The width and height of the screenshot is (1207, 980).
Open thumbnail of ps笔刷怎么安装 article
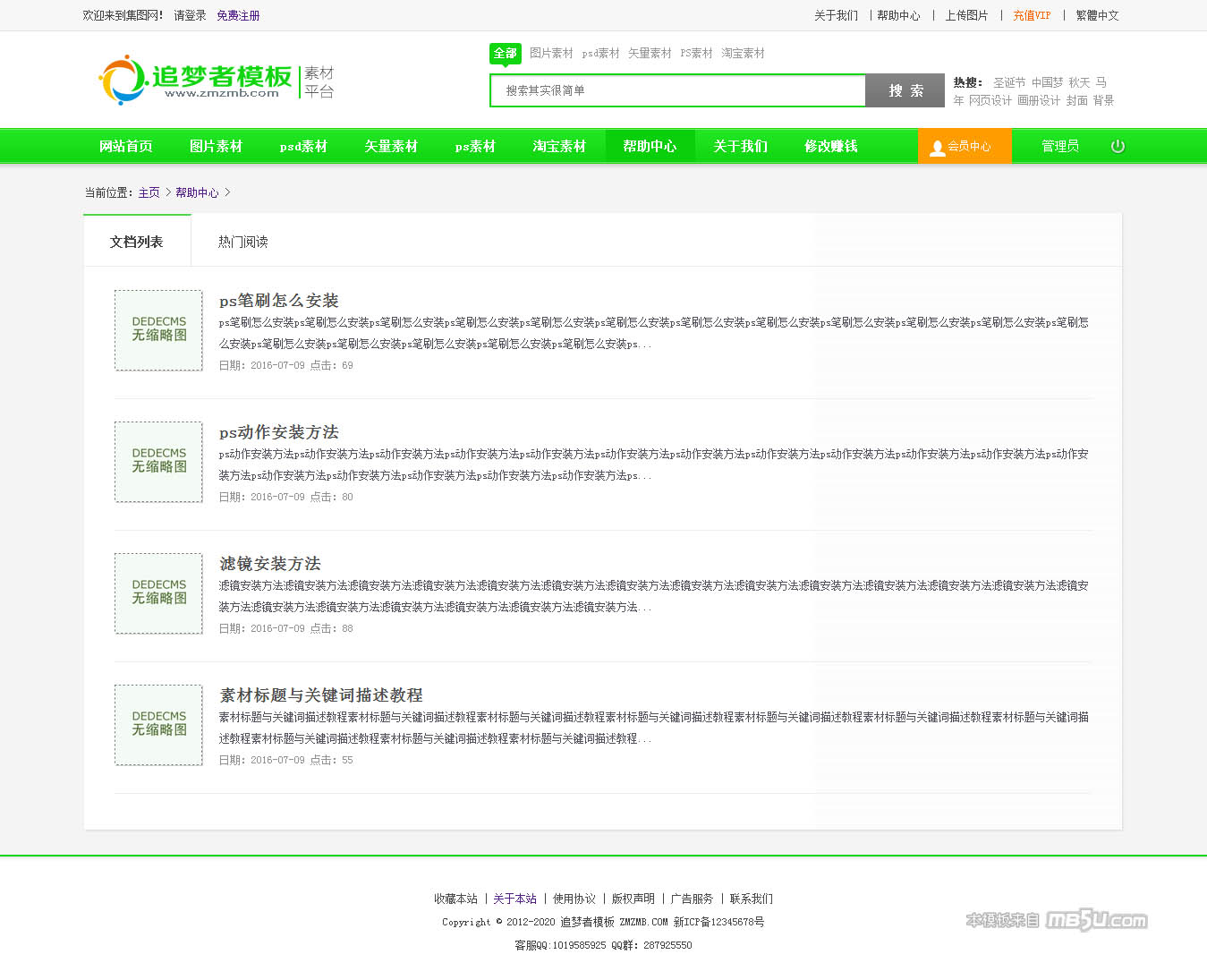click(x=158, y=330)
